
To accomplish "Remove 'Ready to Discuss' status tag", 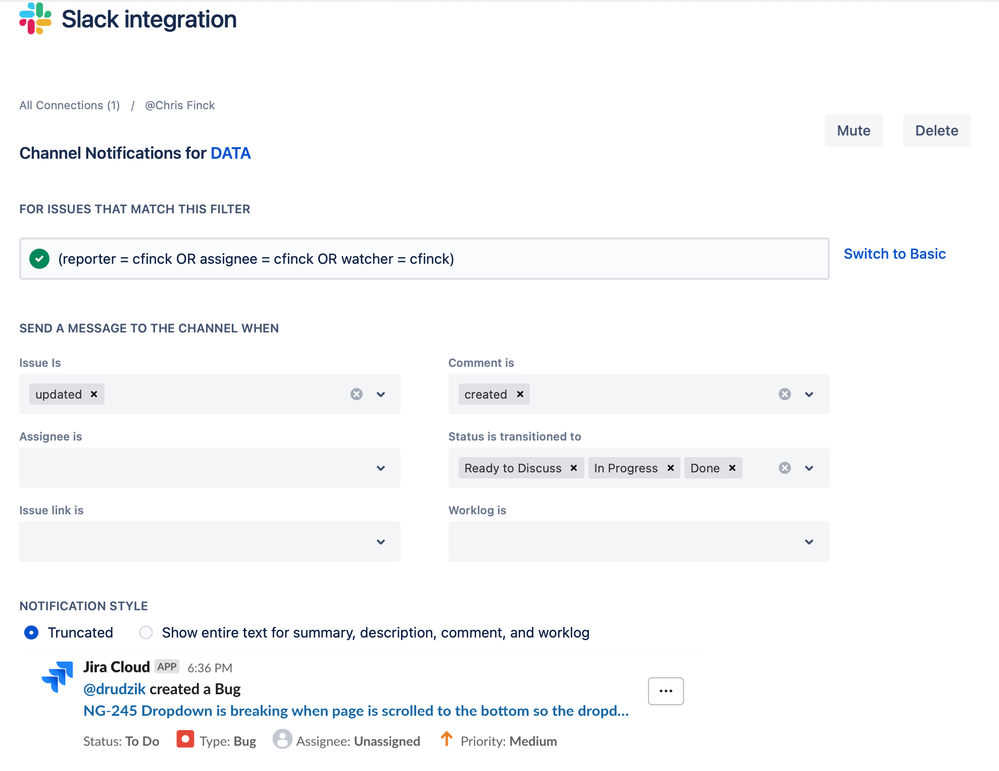I will point(573,468).
